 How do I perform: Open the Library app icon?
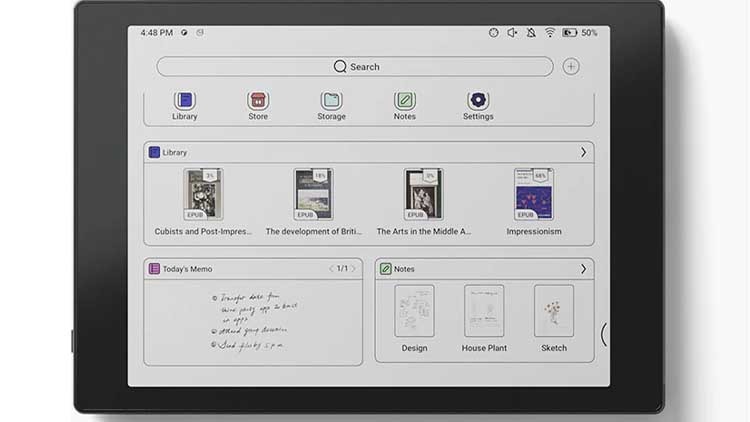point(184,101)
